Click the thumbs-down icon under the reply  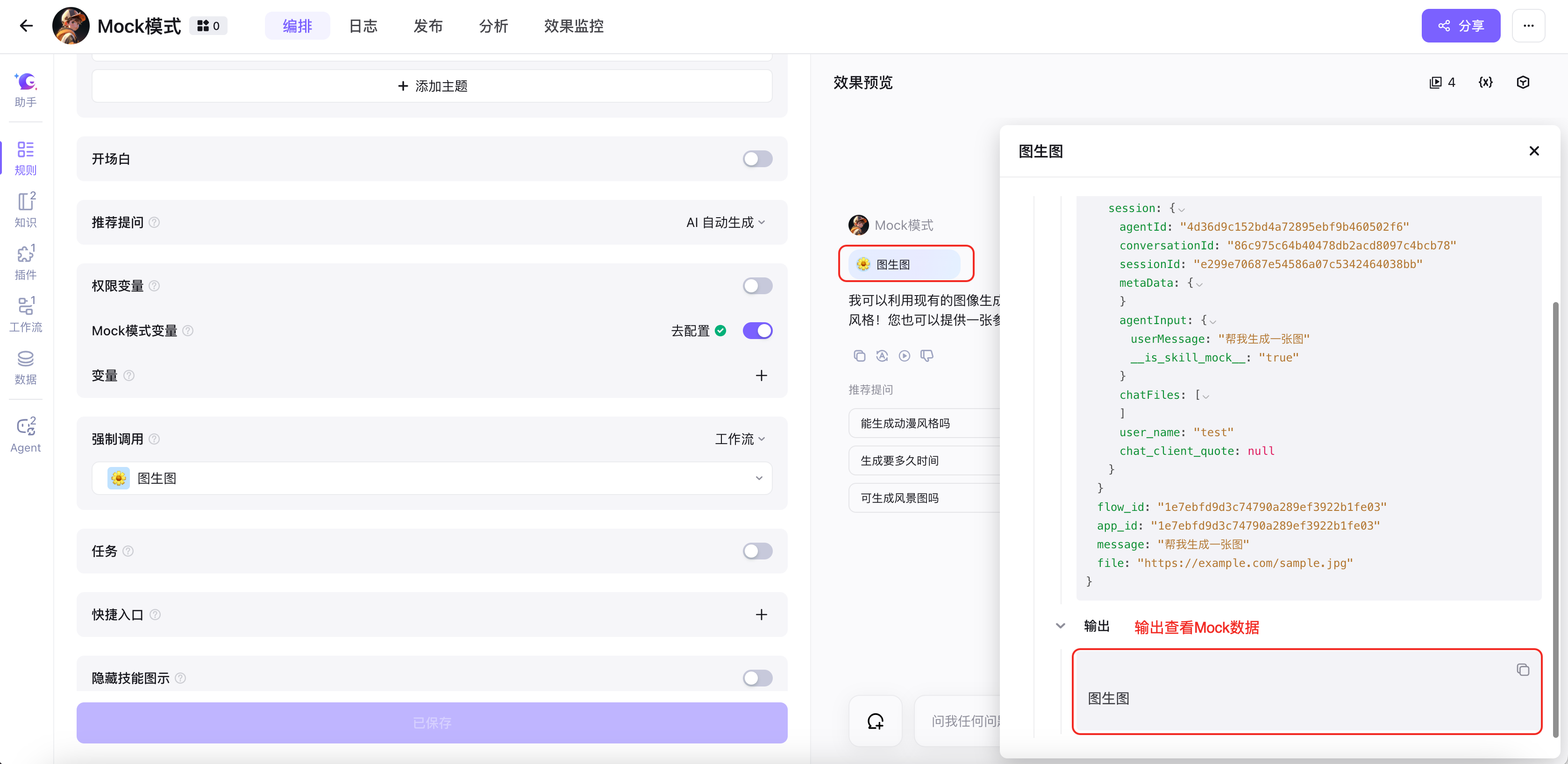[927, 356]
